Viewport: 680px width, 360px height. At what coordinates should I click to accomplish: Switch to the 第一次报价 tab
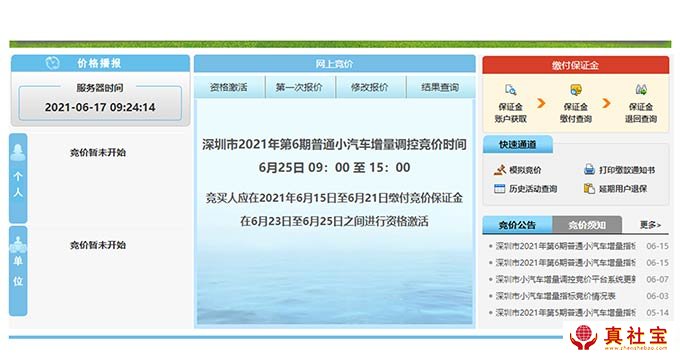click(x=299, y=87)
